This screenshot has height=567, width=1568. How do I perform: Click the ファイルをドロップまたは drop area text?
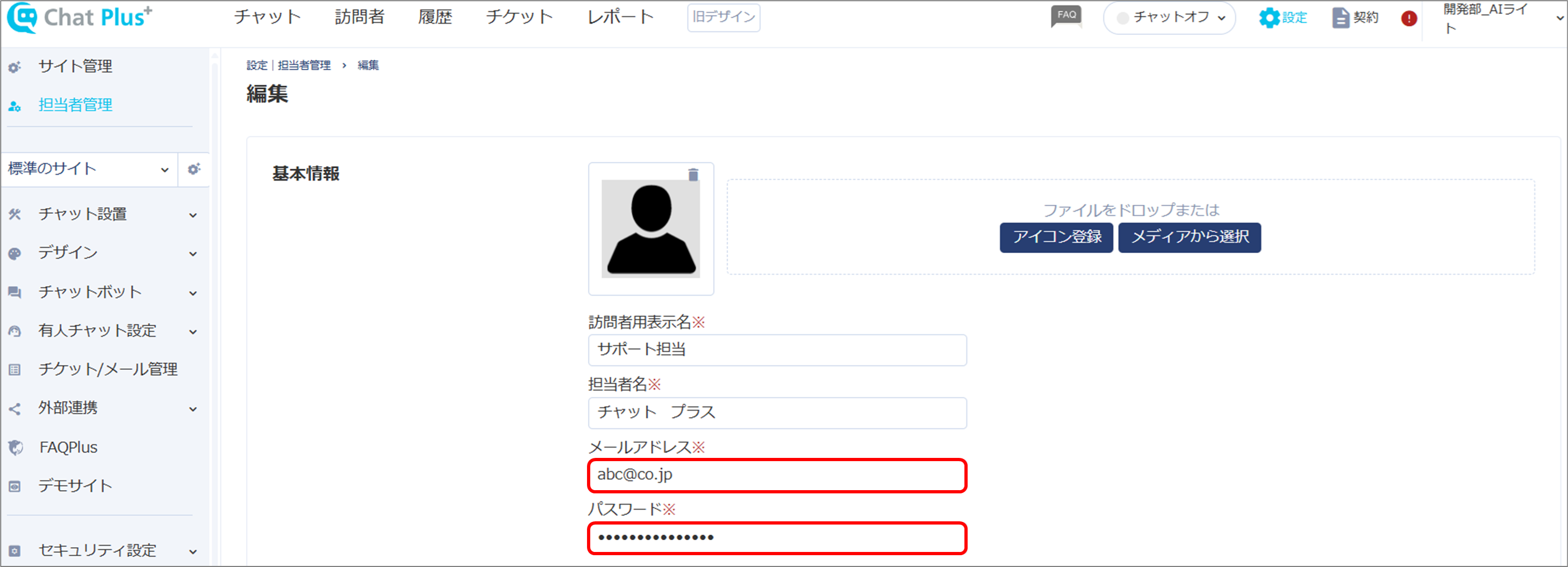tap(1131, 211)
